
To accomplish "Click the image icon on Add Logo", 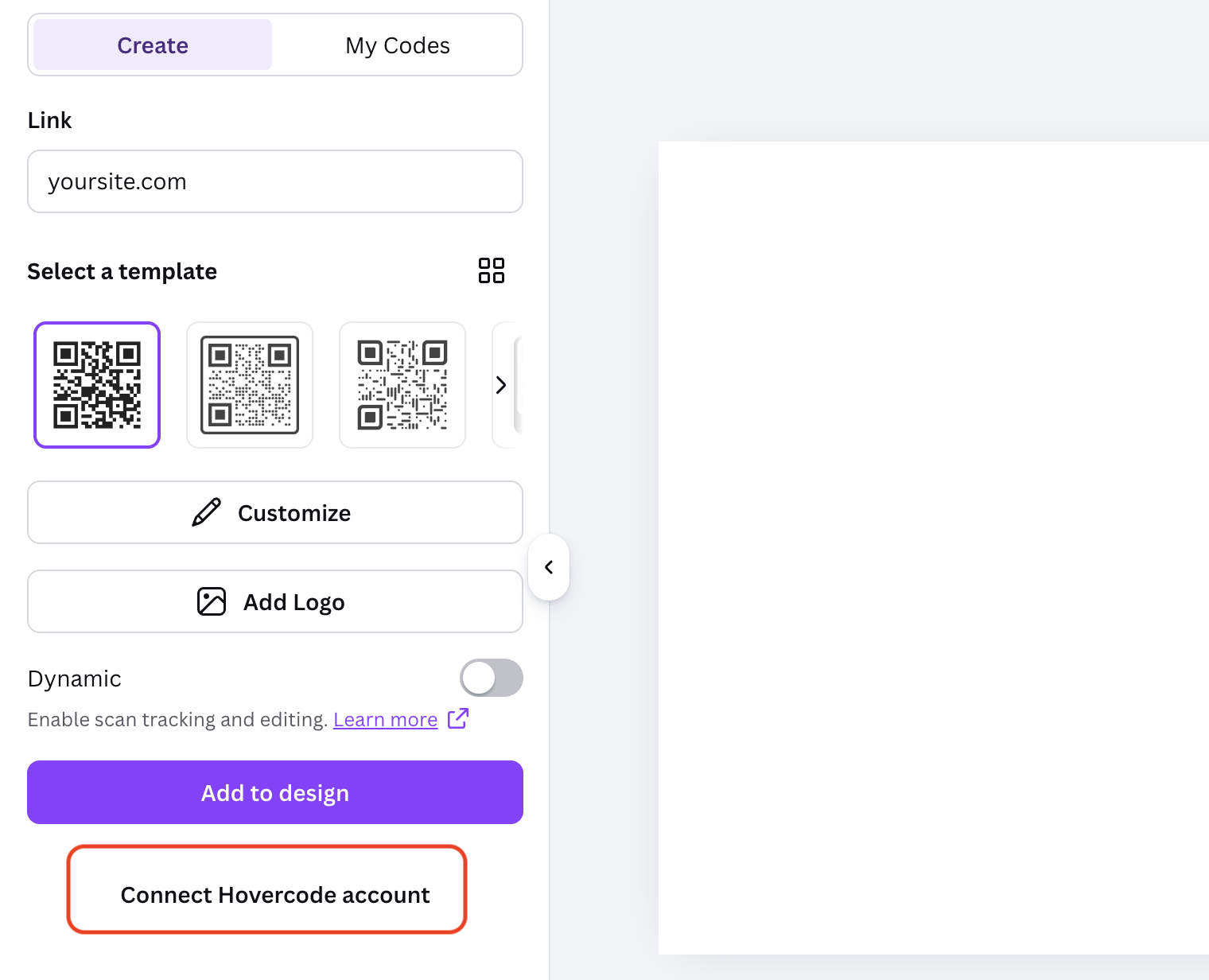I will [212, 601].
